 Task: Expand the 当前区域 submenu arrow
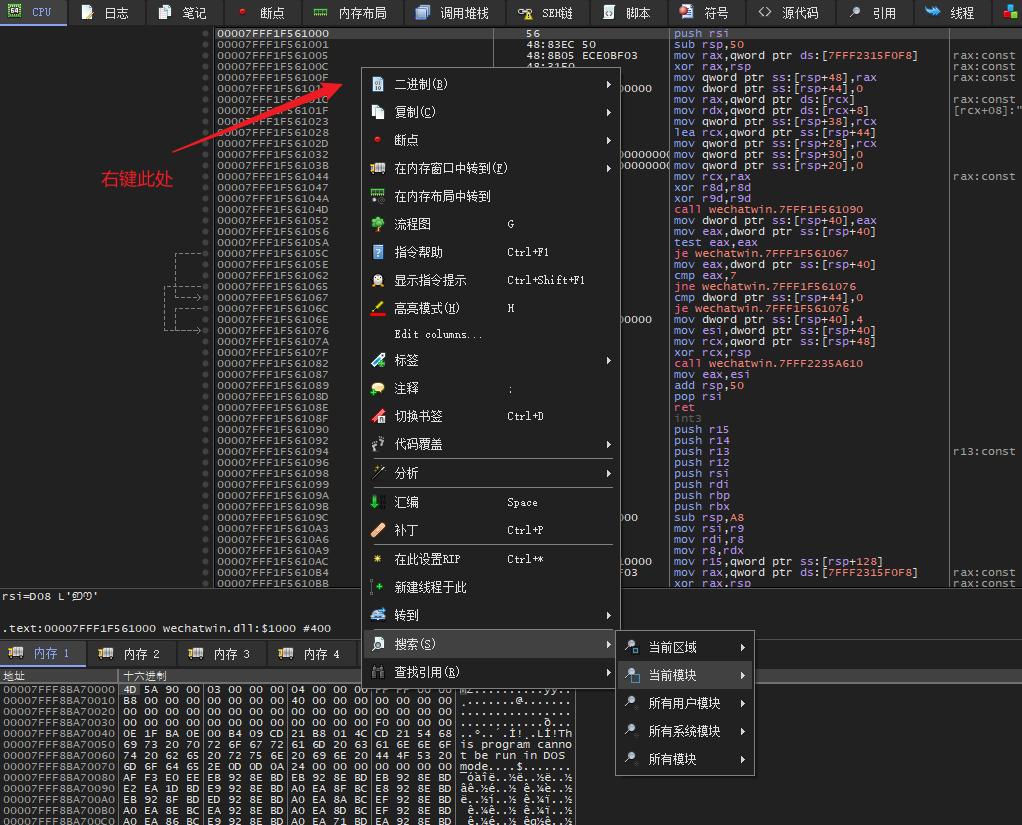(742, 647)
